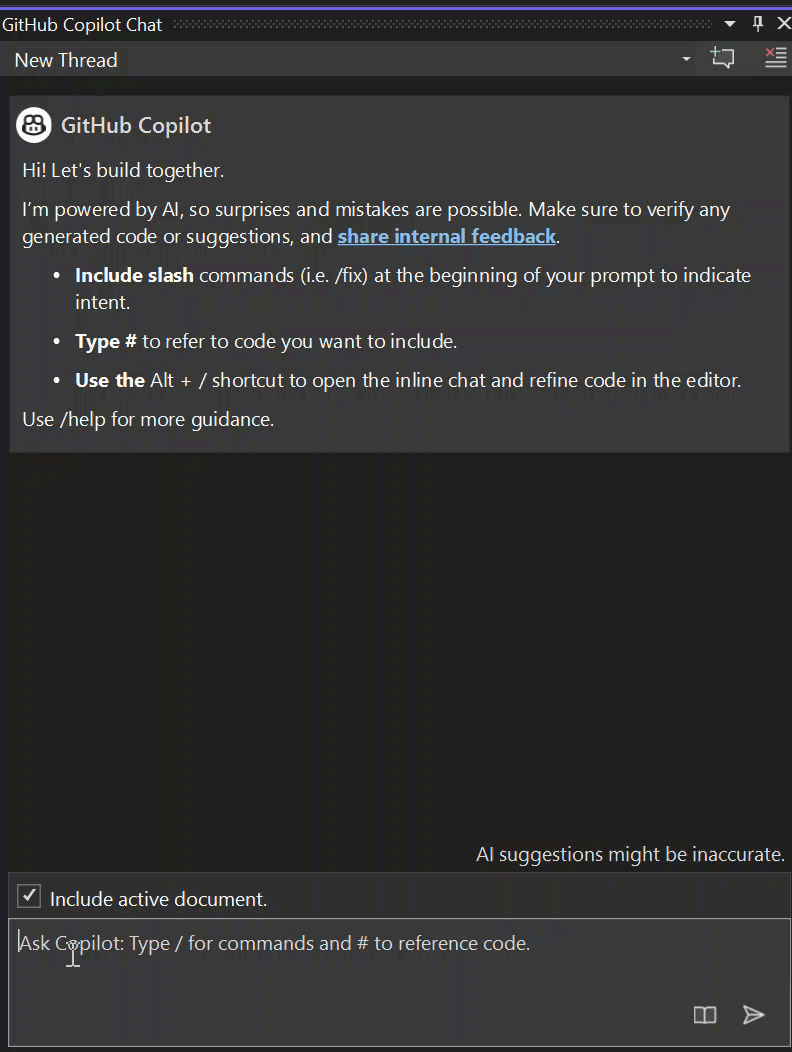Click the GitHub Copilot Chat title
This screenshot has height=1052, width=792.
[x=81, y=24]
